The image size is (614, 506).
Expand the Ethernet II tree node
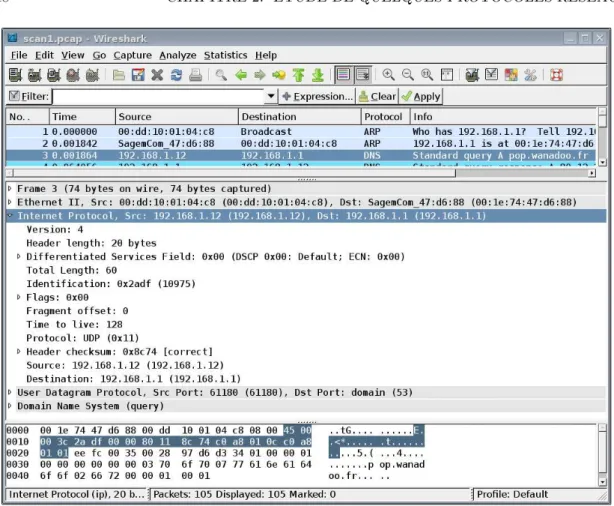pos(10,202)
